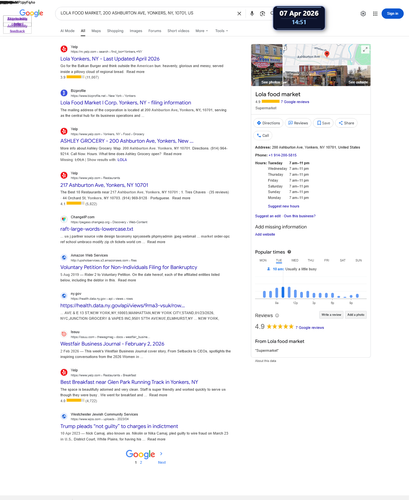The width and height of the screenshot is (414, 500).
Task: Click the next page arrow beside Google pagination logo
Action: coord(161,454)
